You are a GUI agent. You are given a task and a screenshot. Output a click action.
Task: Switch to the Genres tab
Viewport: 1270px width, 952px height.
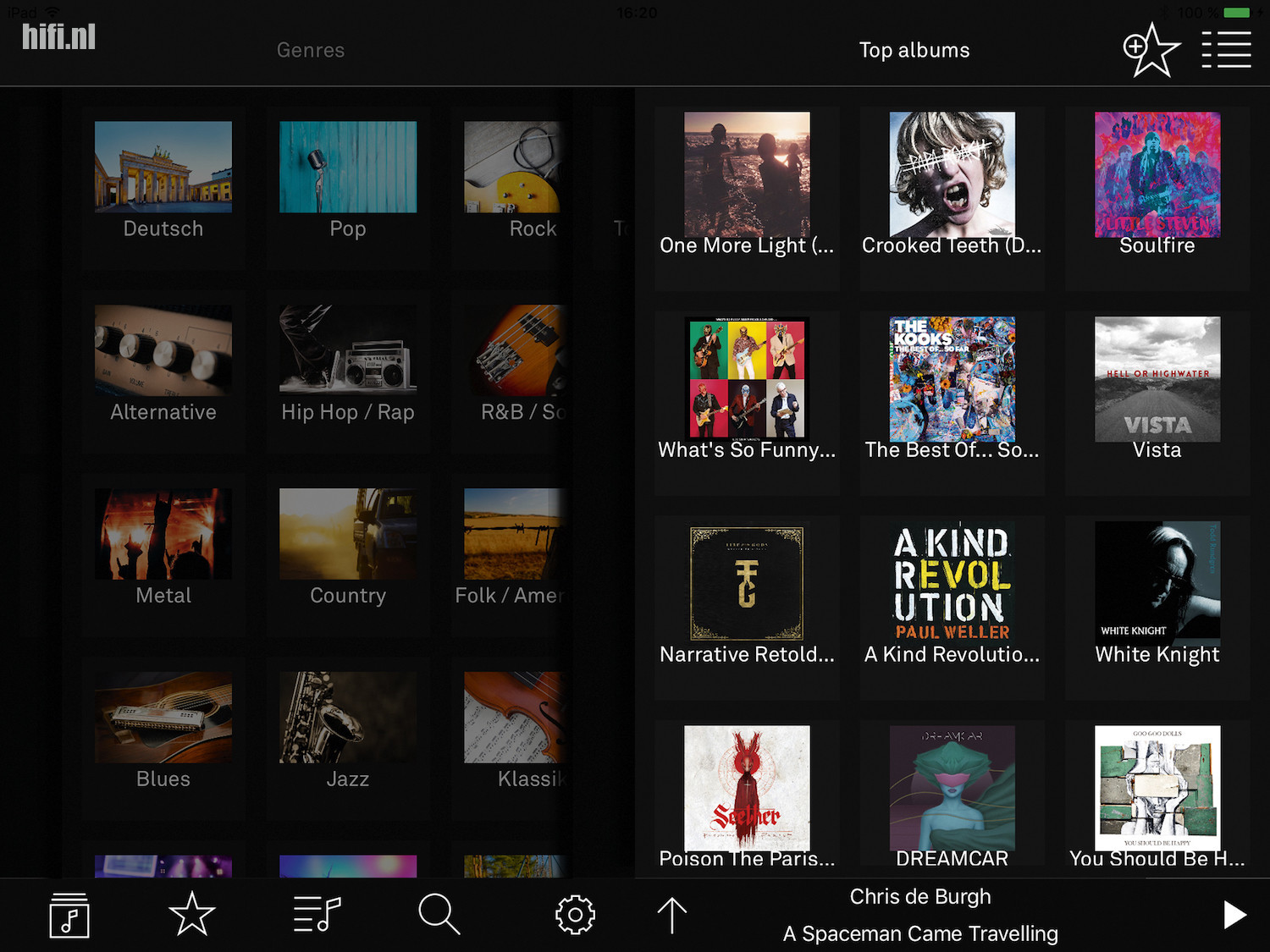(x=311, y=50)
